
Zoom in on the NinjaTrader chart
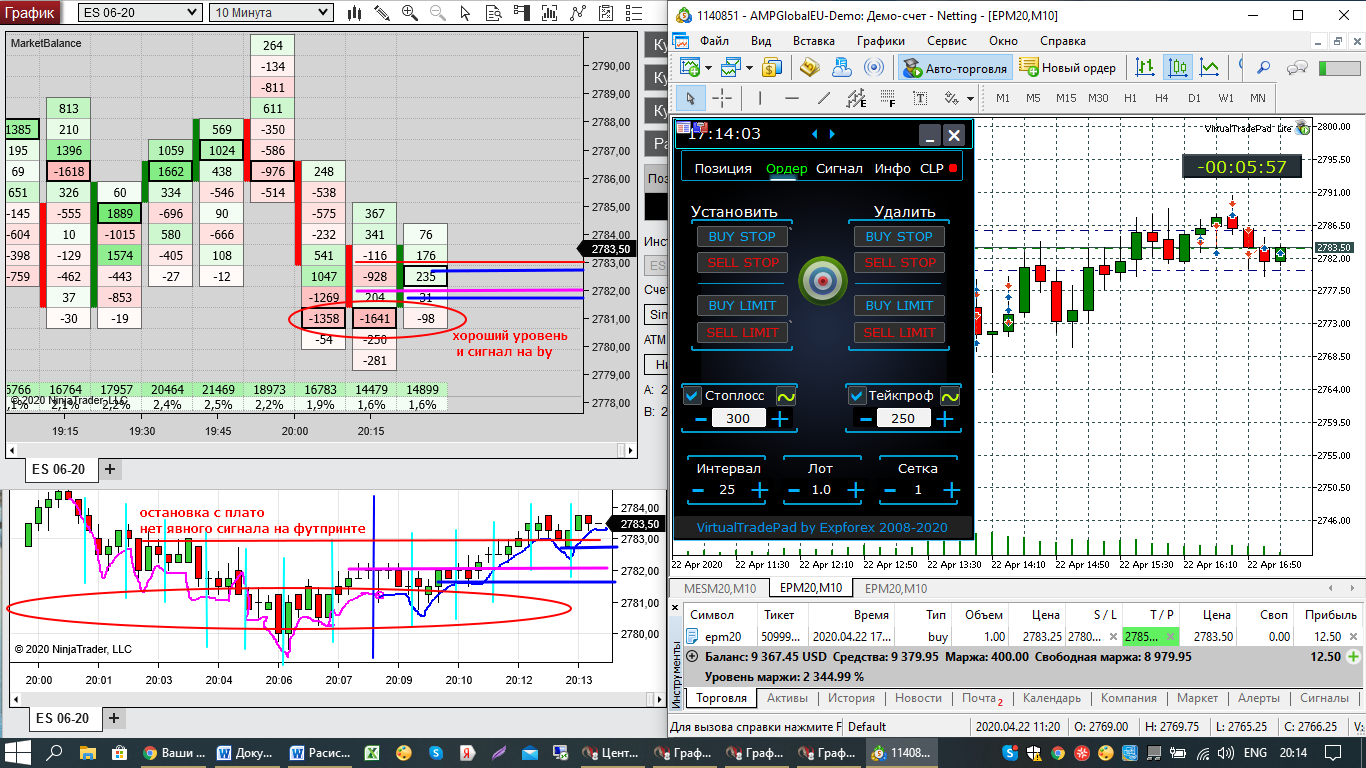[410, 13]
